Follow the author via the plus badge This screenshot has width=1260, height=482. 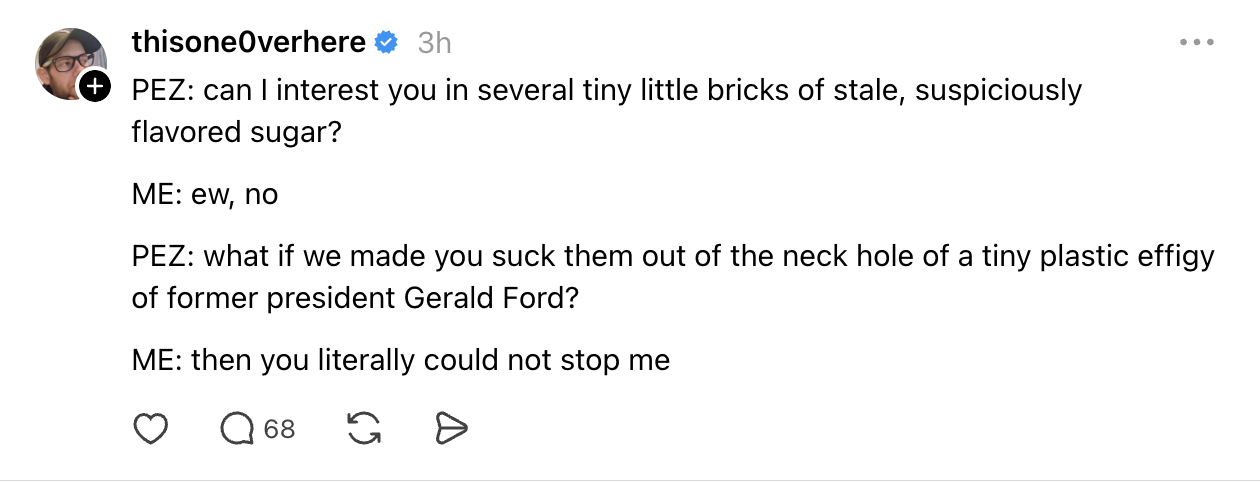pyautogui.click(x=94, y=88)
